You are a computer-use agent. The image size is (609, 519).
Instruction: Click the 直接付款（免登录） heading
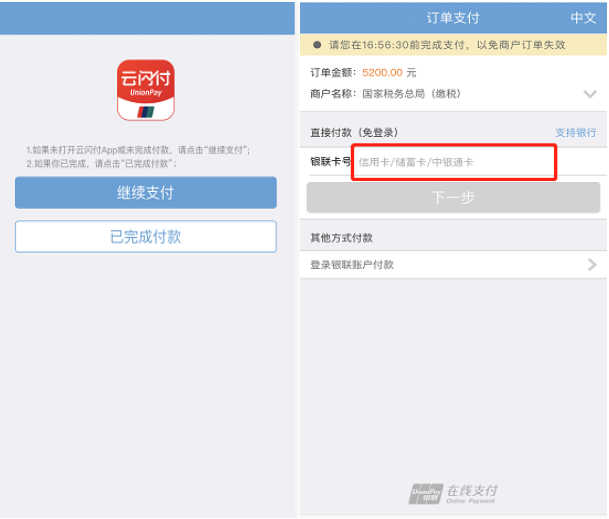[x=355, y=132]
